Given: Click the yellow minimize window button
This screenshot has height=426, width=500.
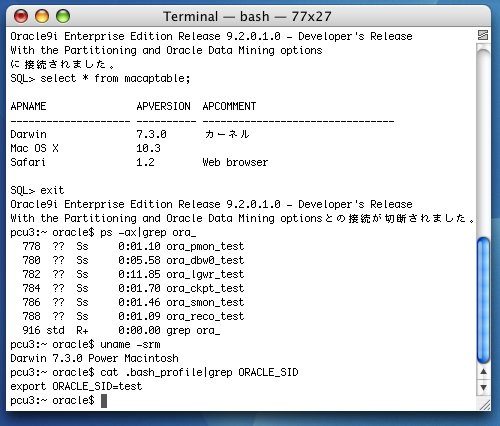Looking at the screenshot, I should [42, 16].
